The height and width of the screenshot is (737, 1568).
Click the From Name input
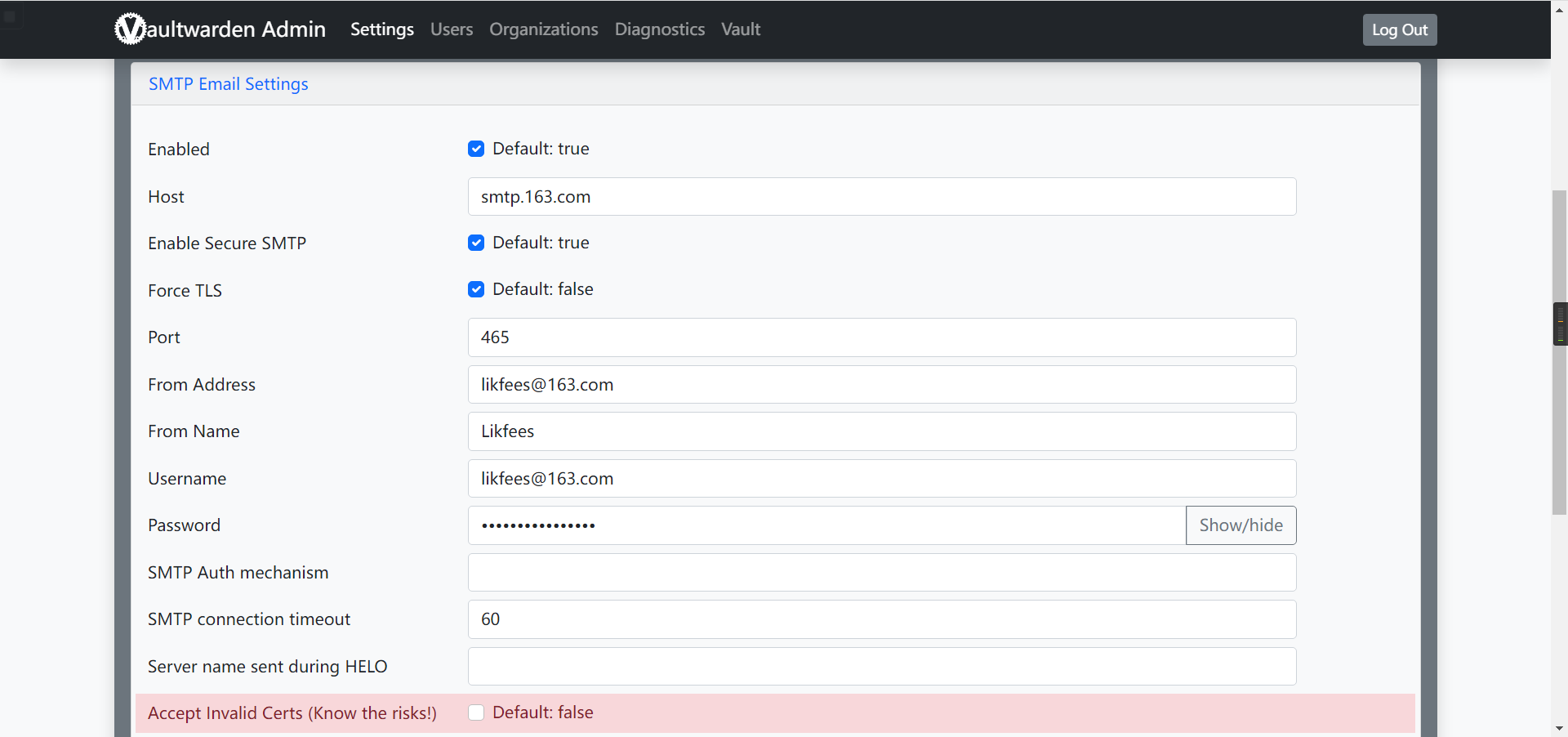[x=881, y=431]
